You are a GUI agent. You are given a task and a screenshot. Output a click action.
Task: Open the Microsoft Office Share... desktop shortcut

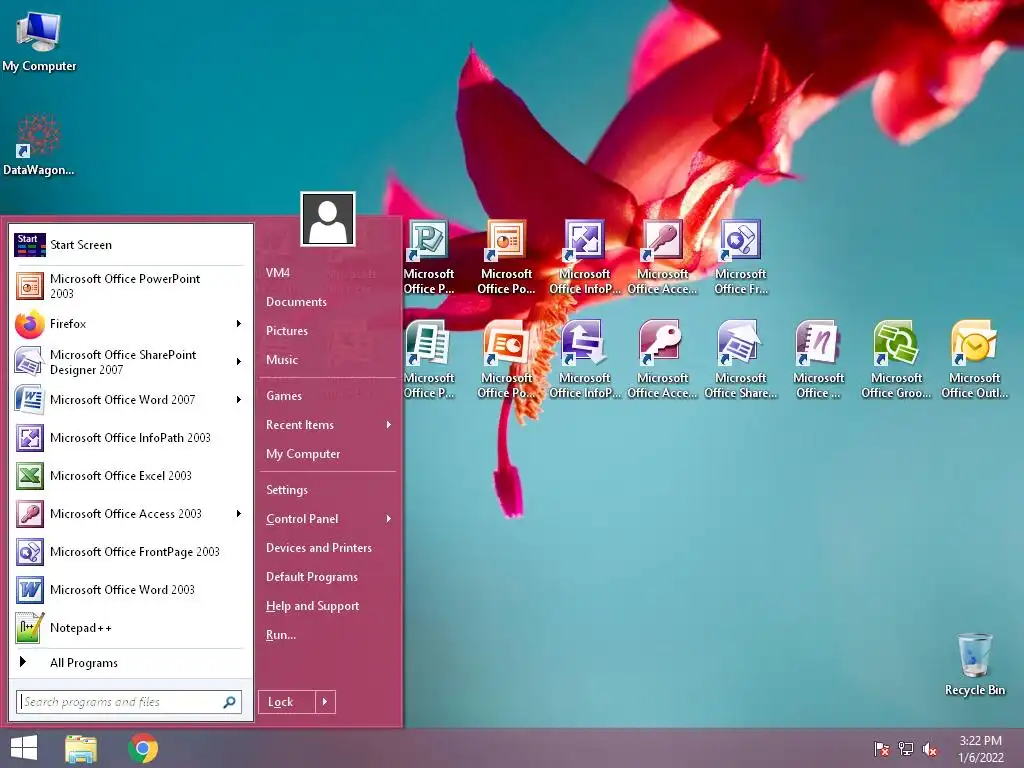[x=741, y=359]
